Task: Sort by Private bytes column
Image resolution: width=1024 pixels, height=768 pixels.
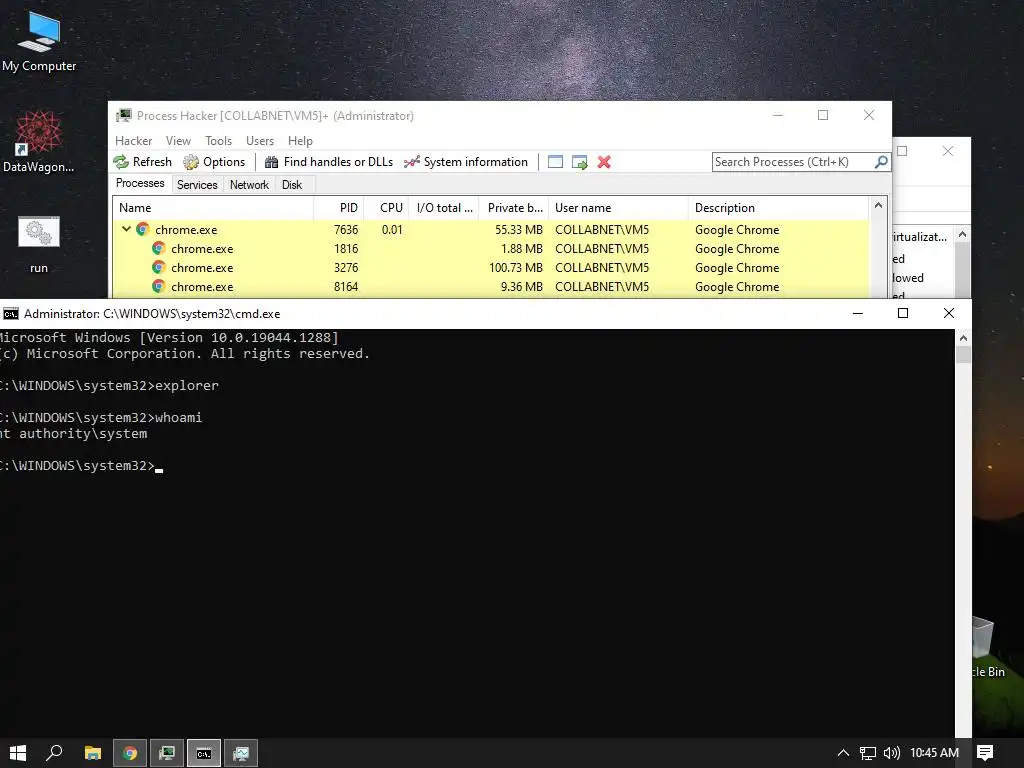Action: point(514,208)
